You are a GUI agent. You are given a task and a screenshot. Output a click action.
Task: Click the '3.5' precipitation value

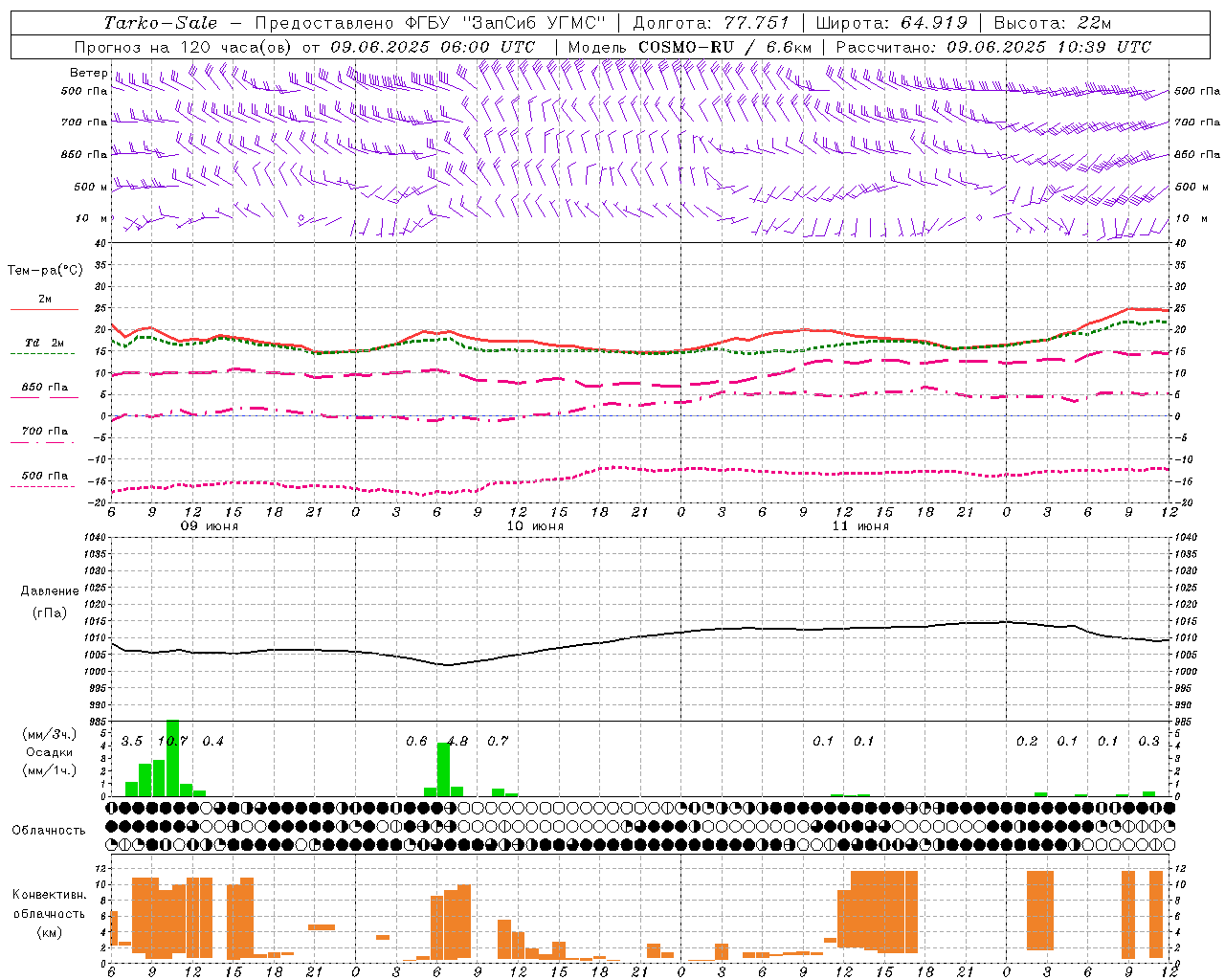click(x=132, y=742)
